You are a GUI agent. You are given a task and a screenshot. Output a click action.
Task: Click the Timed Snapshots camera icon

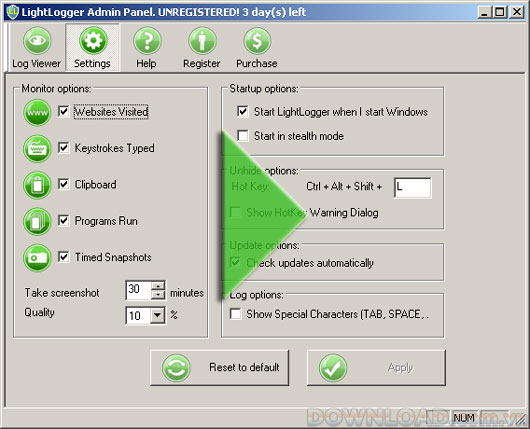click(37, 258)
